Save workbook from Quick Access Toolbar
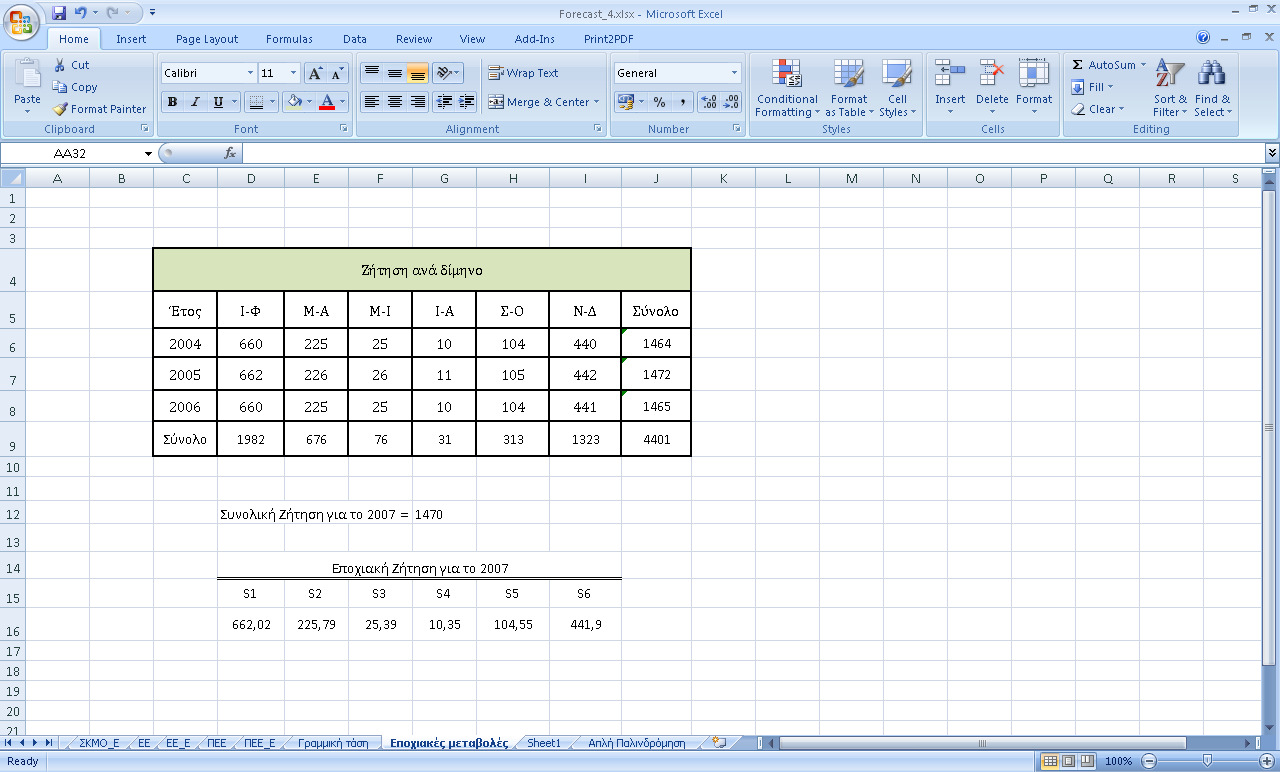Viewport: 1281px width, 772px height. 59,13
